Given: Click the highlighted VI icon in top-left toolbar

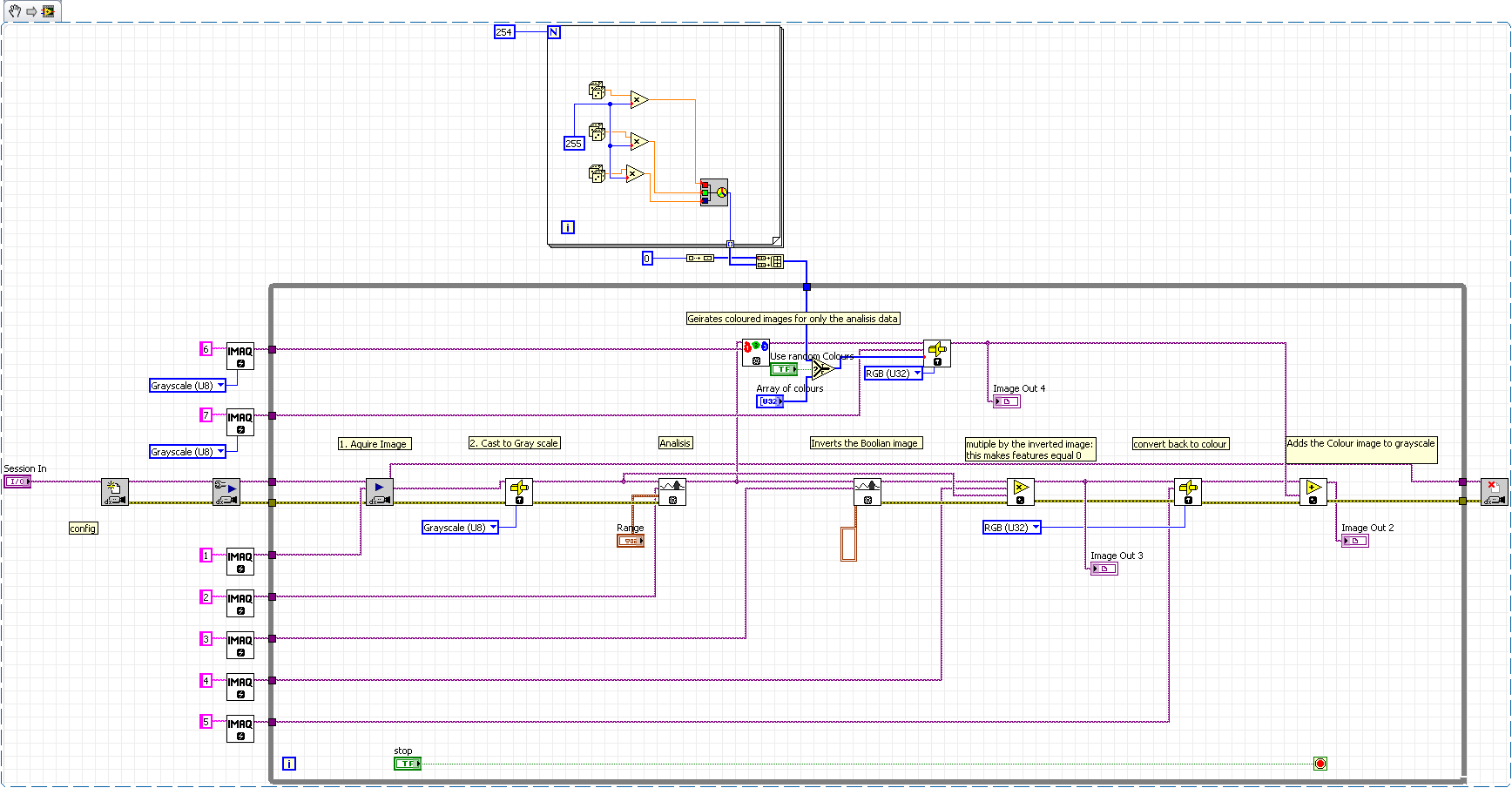Looking at the screenshot, I should 48,11.
